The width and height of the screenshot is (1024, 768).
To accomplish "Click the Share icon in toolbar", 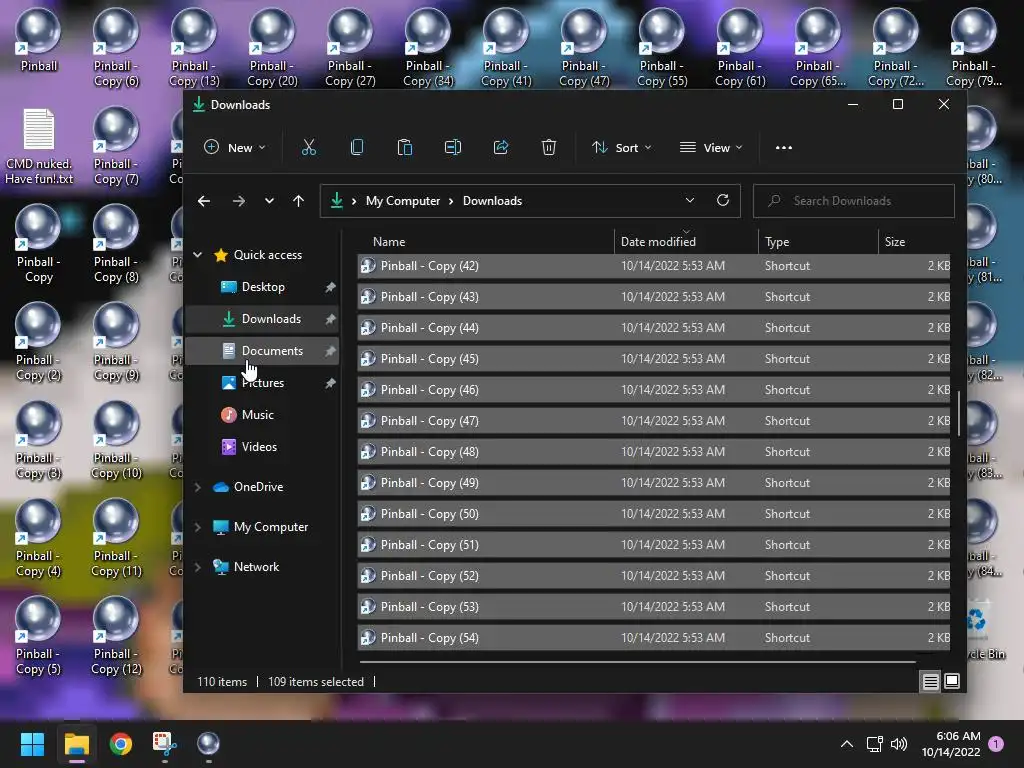I will pyautogui.click(x=501, y=148).
